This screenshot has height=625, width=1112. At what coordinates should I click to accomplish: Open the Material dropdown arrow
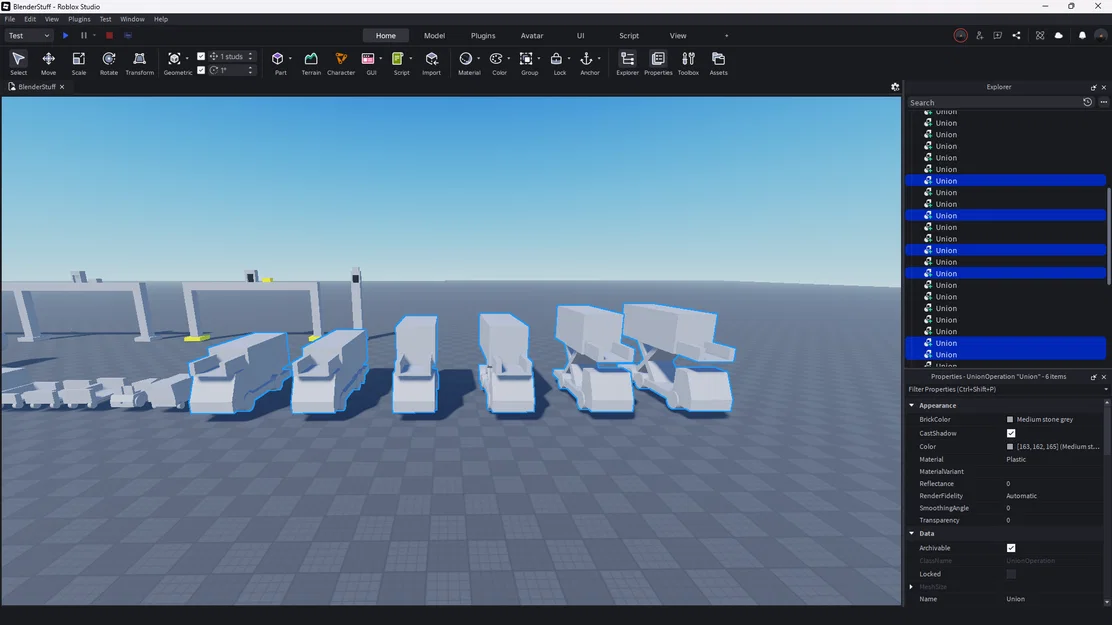click(478, 59)
